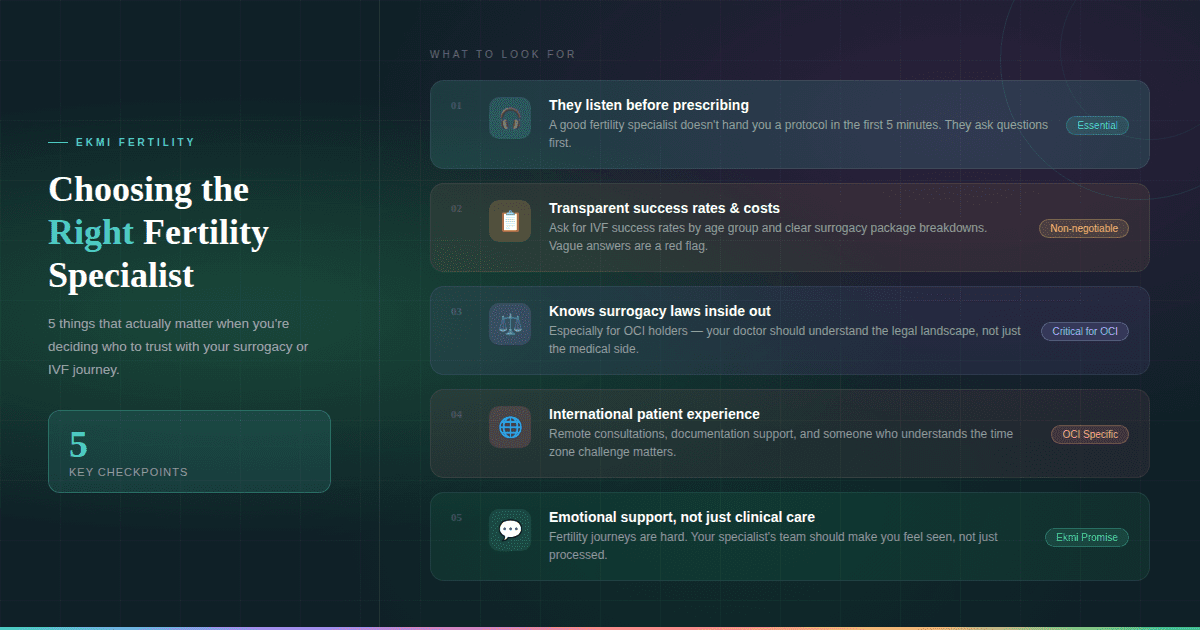
Task: Click the Essential badge
Action: [1097, 126]
